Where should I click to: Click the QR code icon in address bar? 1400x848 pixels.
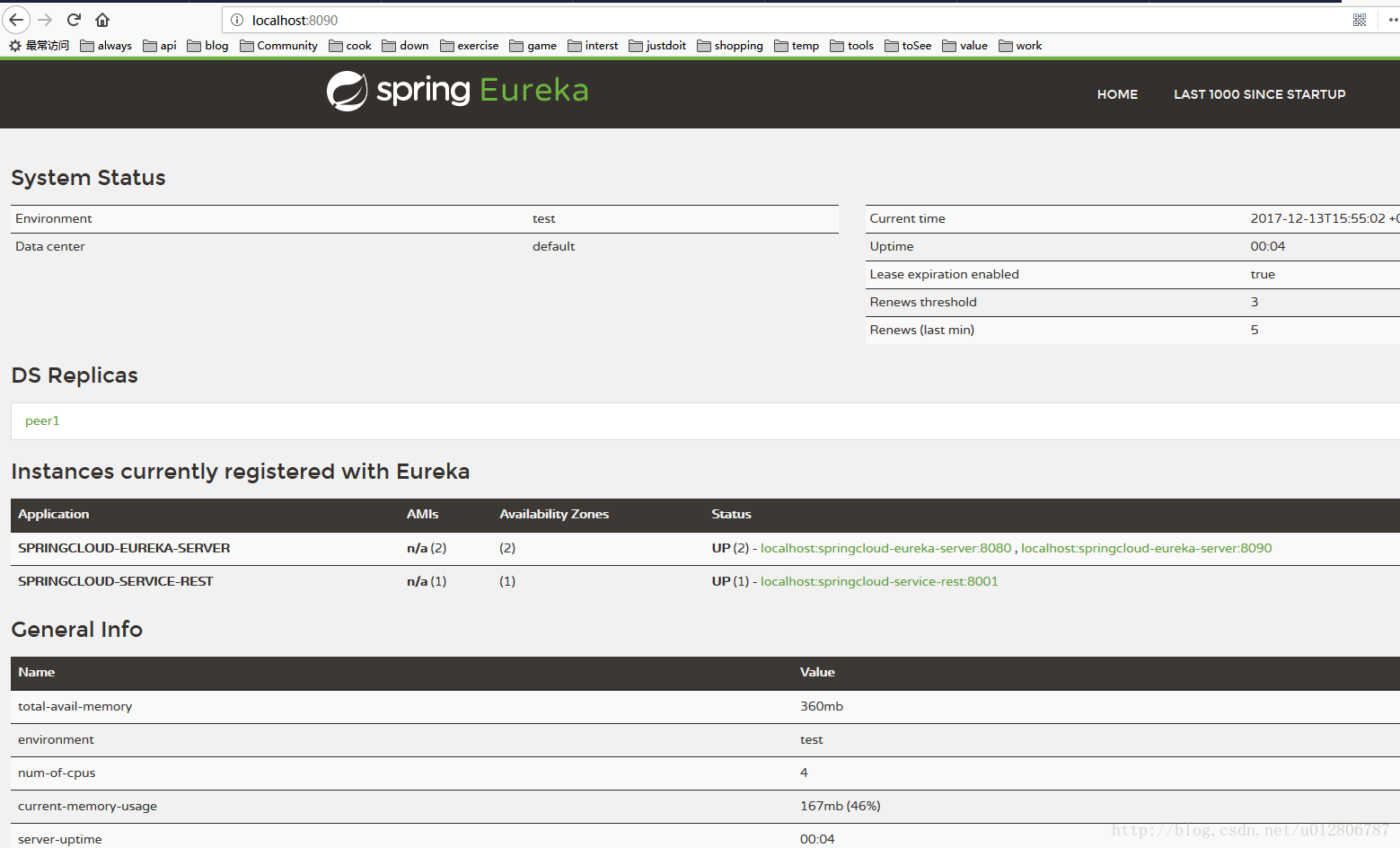pos(1360,20)
